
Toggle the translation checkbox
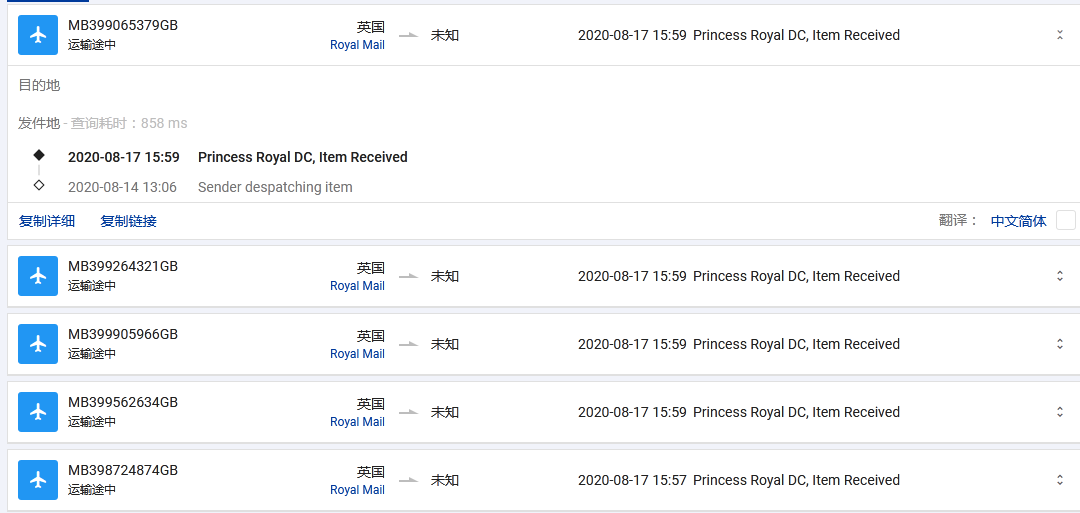1065,221
